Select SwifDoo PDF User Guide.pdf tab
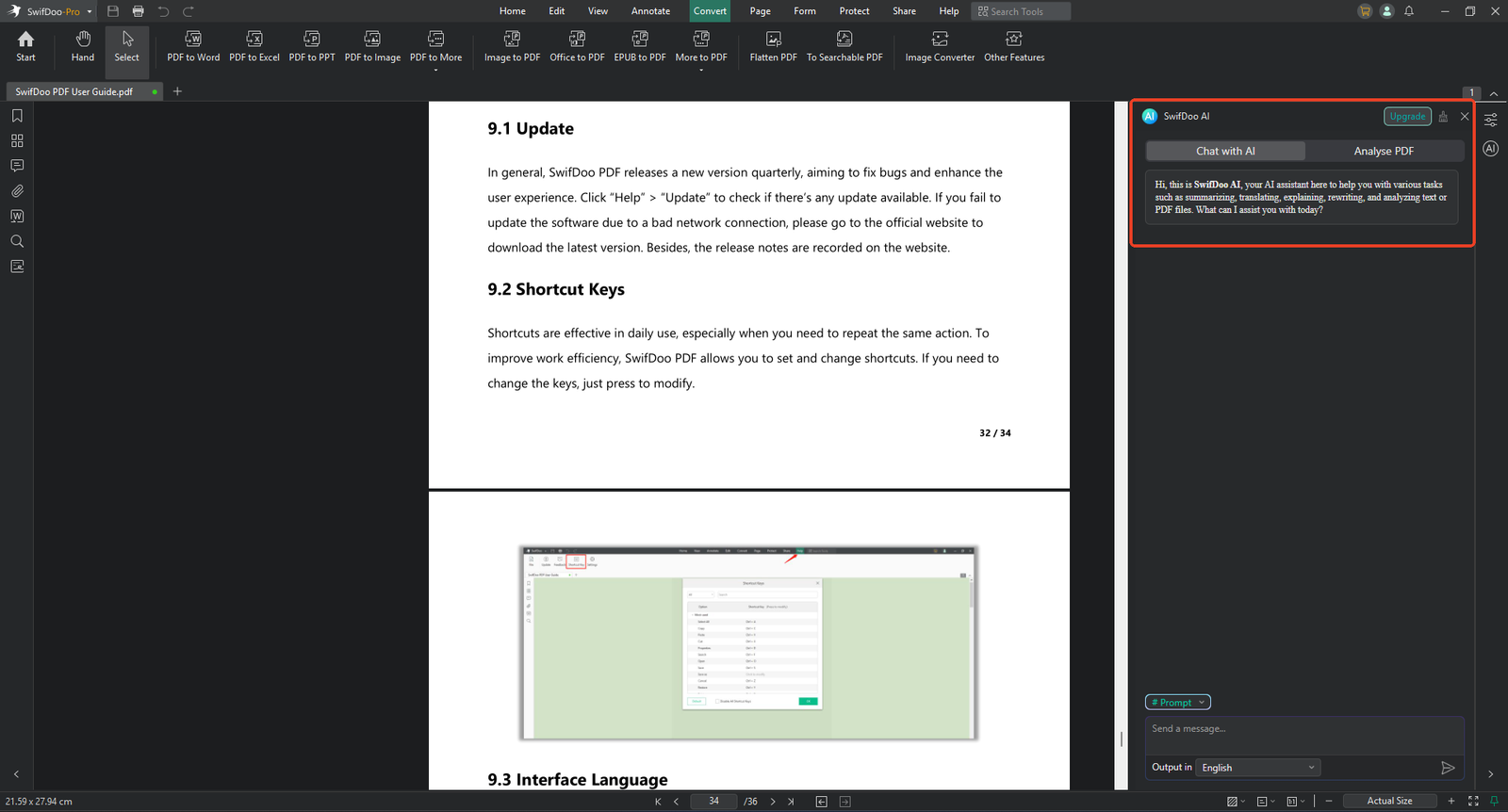The height and width of the screenshot is (812, 1508). coord(85,91)
